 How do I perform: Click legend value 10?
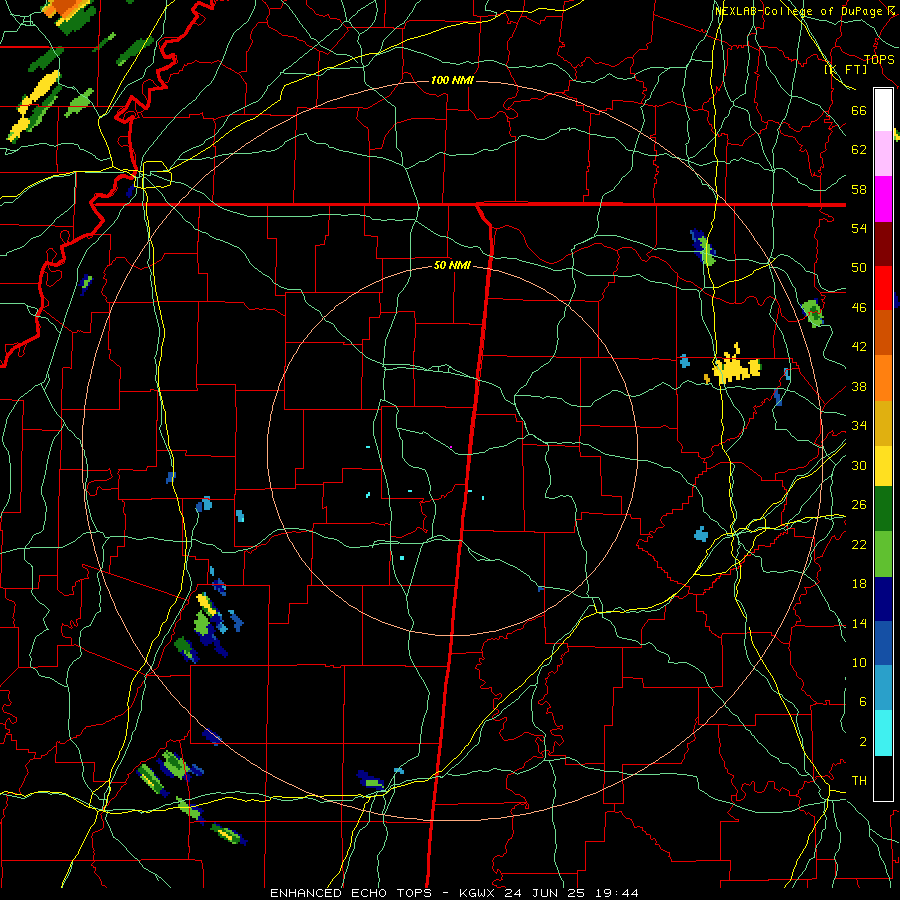tap(859, 662)
